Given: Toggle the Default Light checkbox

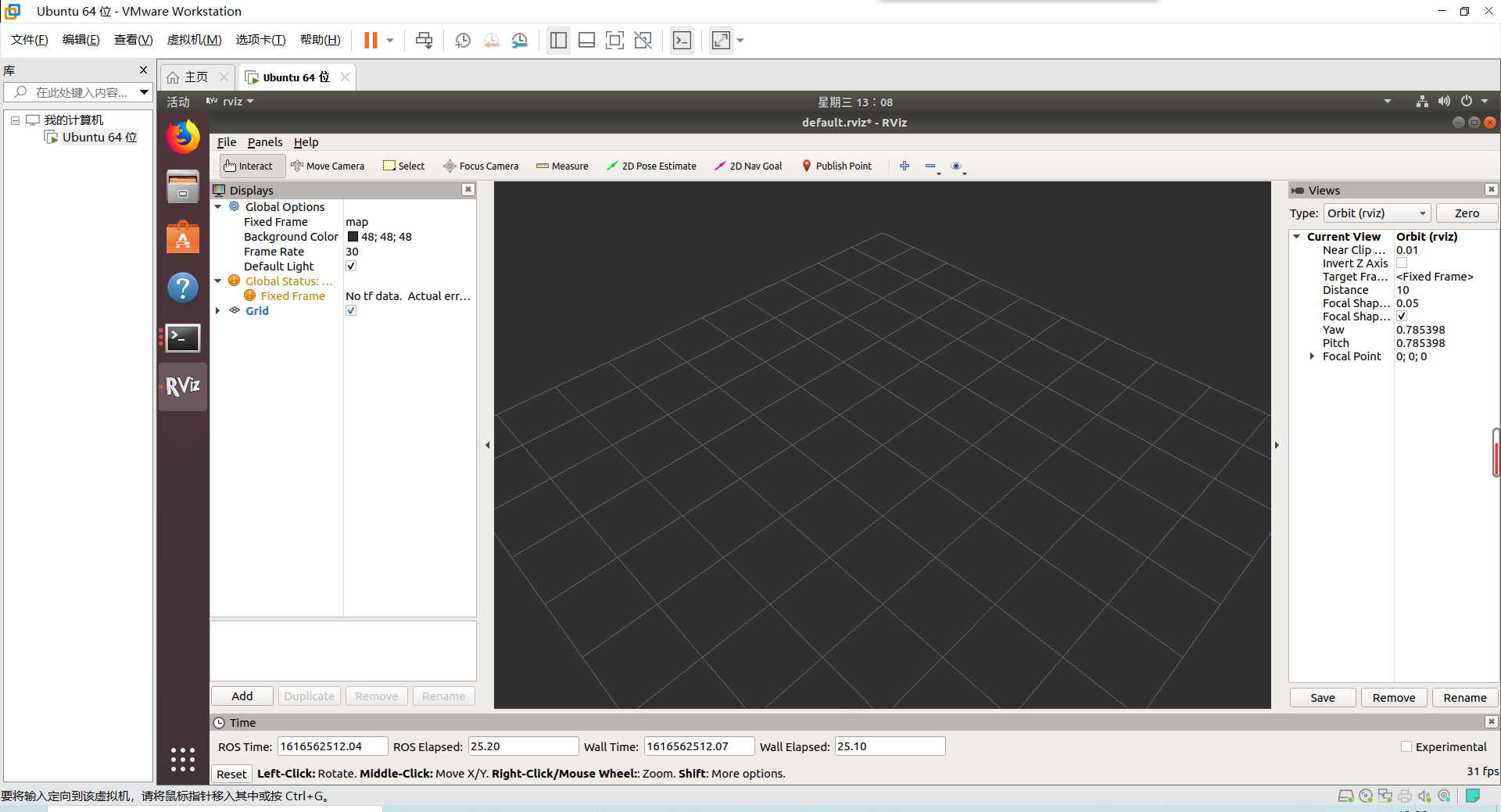Looking at the screenshot, I should pyautogui.click(x=350, y=266).
